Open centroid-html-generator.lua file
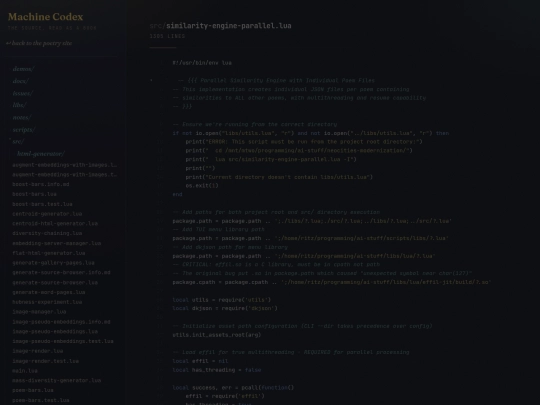Viewport: 540px width, 405px height. [55, 224]
